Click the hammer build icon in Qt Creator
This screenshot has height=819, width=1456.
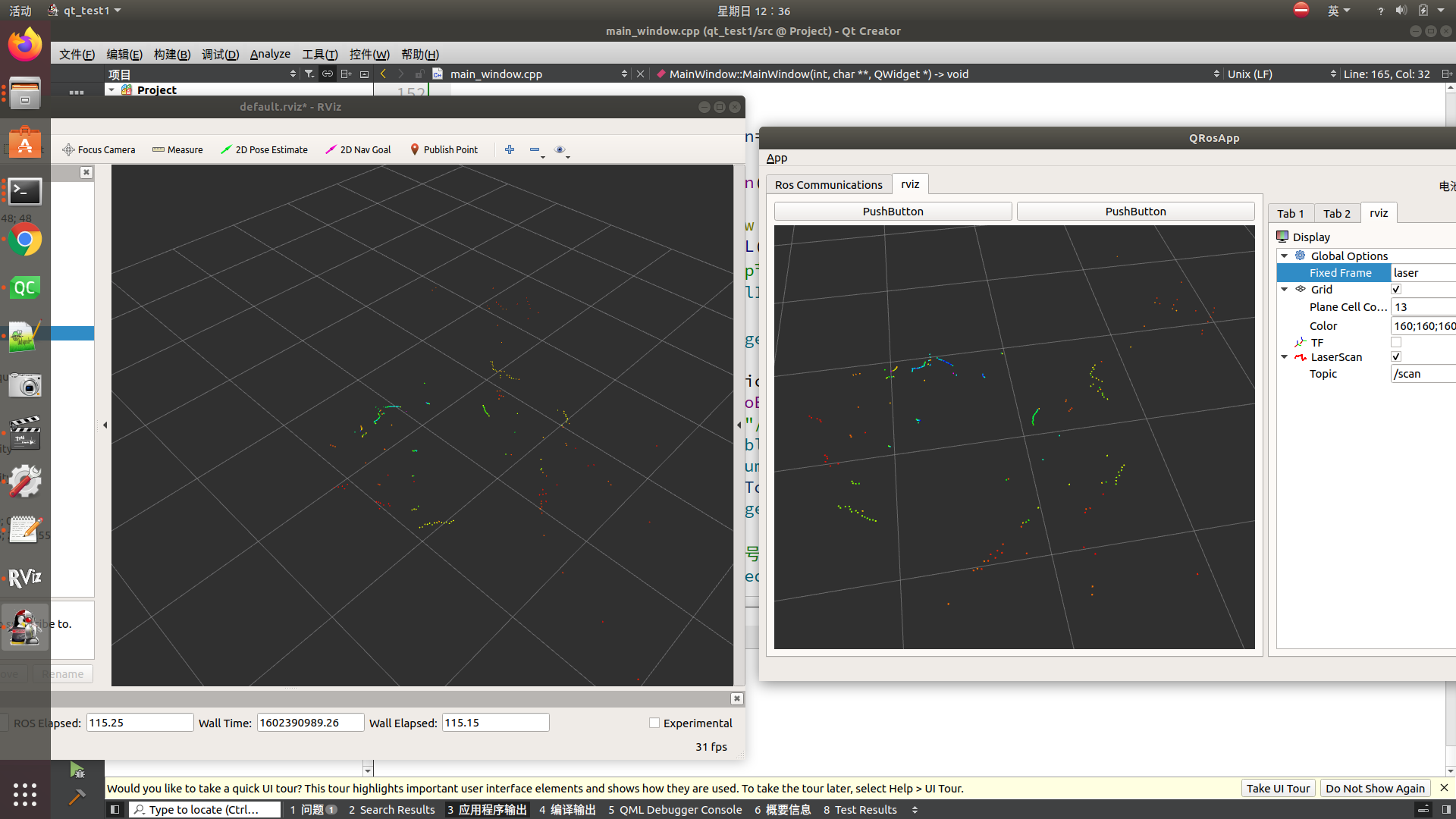[77, 797]
